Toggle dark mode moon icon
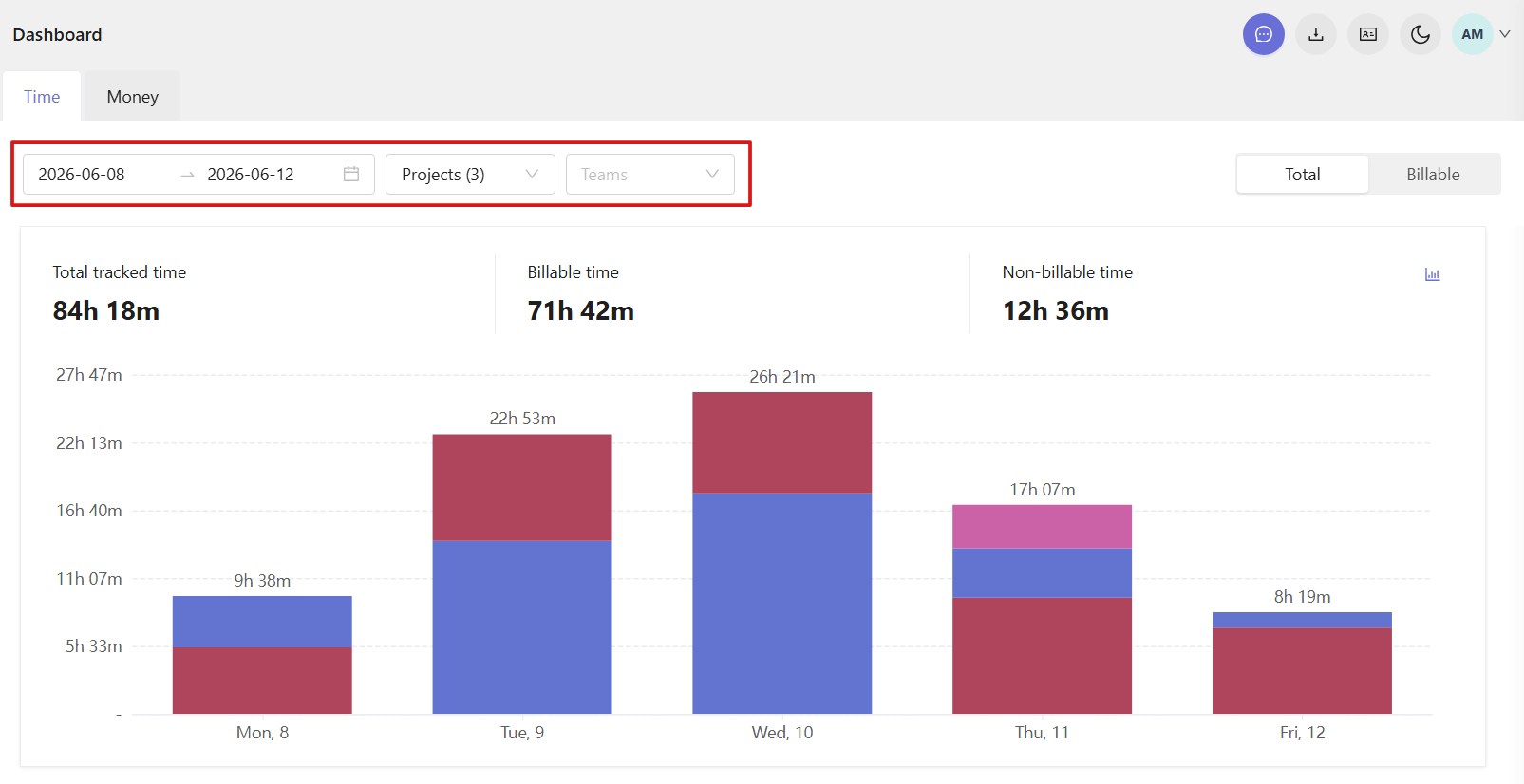This screenshot has height=784, width=1524. point(1421,34)
